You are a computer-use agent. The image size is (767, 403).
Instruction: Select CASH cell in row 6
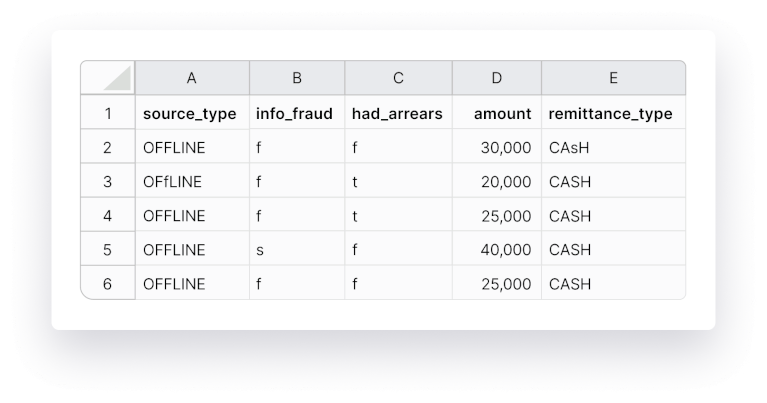(x=613, y=283)
